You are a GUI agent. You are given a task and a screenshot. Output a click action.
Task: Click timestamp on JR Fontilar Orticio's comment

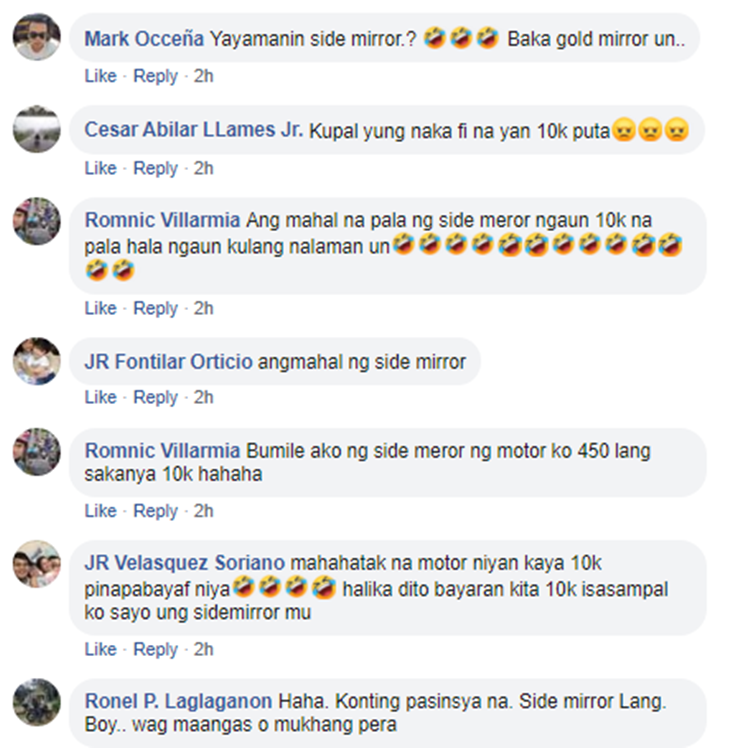coord(203,397)
